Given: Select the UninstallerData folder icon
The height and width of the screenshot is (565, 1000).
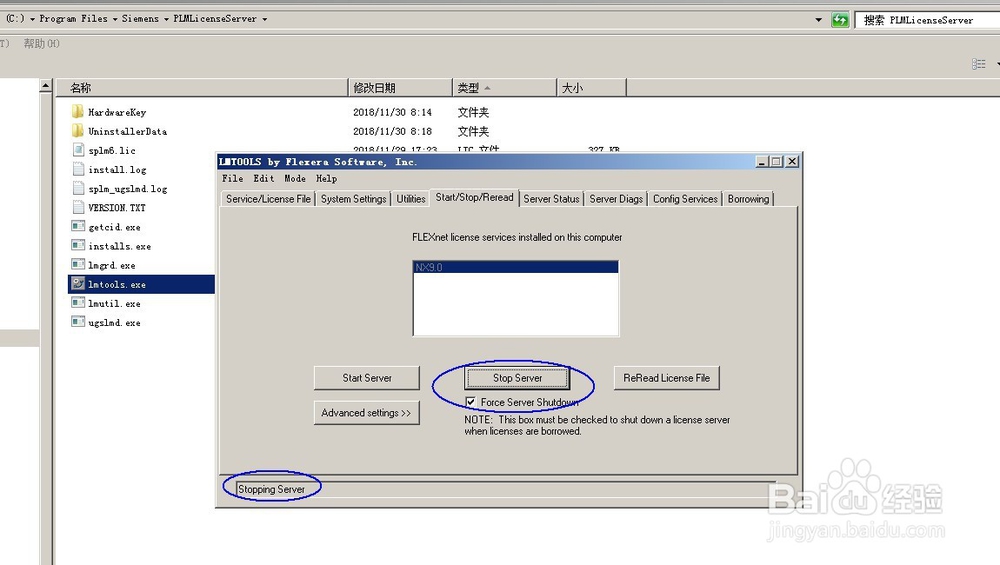Looking at the screenshot, I should [x=78, y=131].
